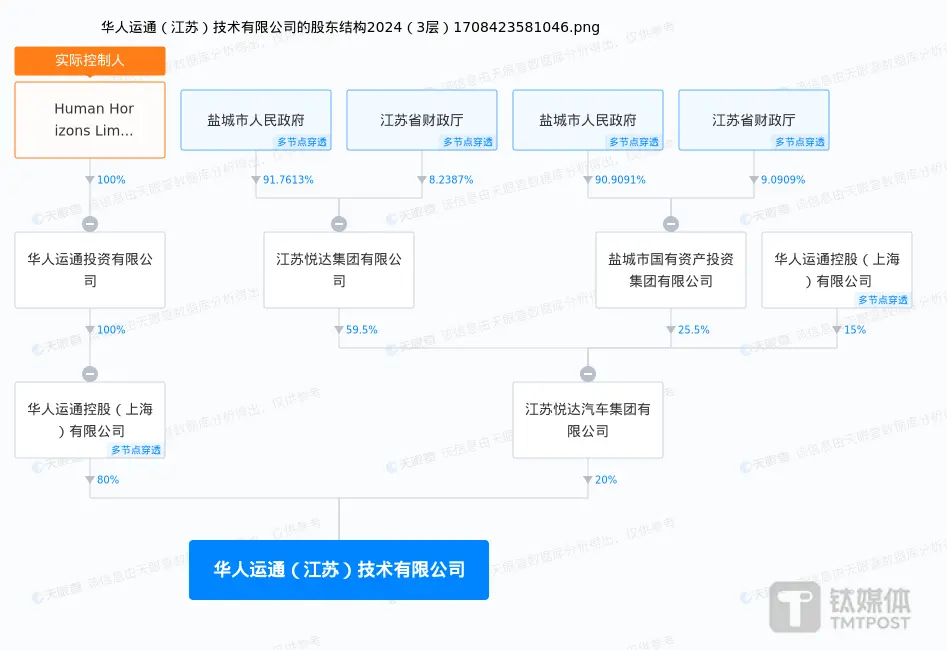Open 多节点穿透 tag on 江苏省财政厅 with 9.0909%
Image resolution: width=947 pixels, height=650 pixels.
(800, 142)
